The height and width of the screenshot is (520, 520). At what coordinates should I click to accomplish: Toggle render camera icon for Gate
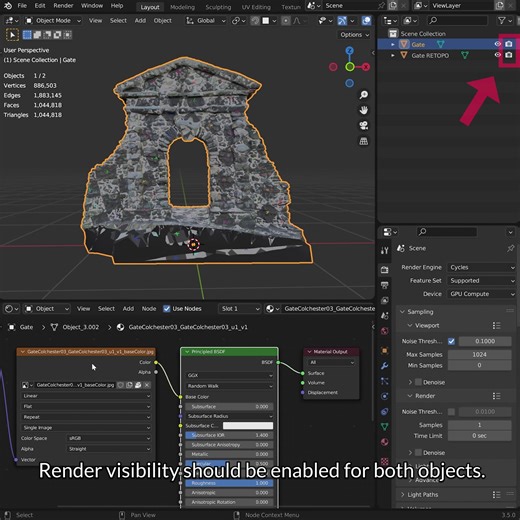[509, 44]
